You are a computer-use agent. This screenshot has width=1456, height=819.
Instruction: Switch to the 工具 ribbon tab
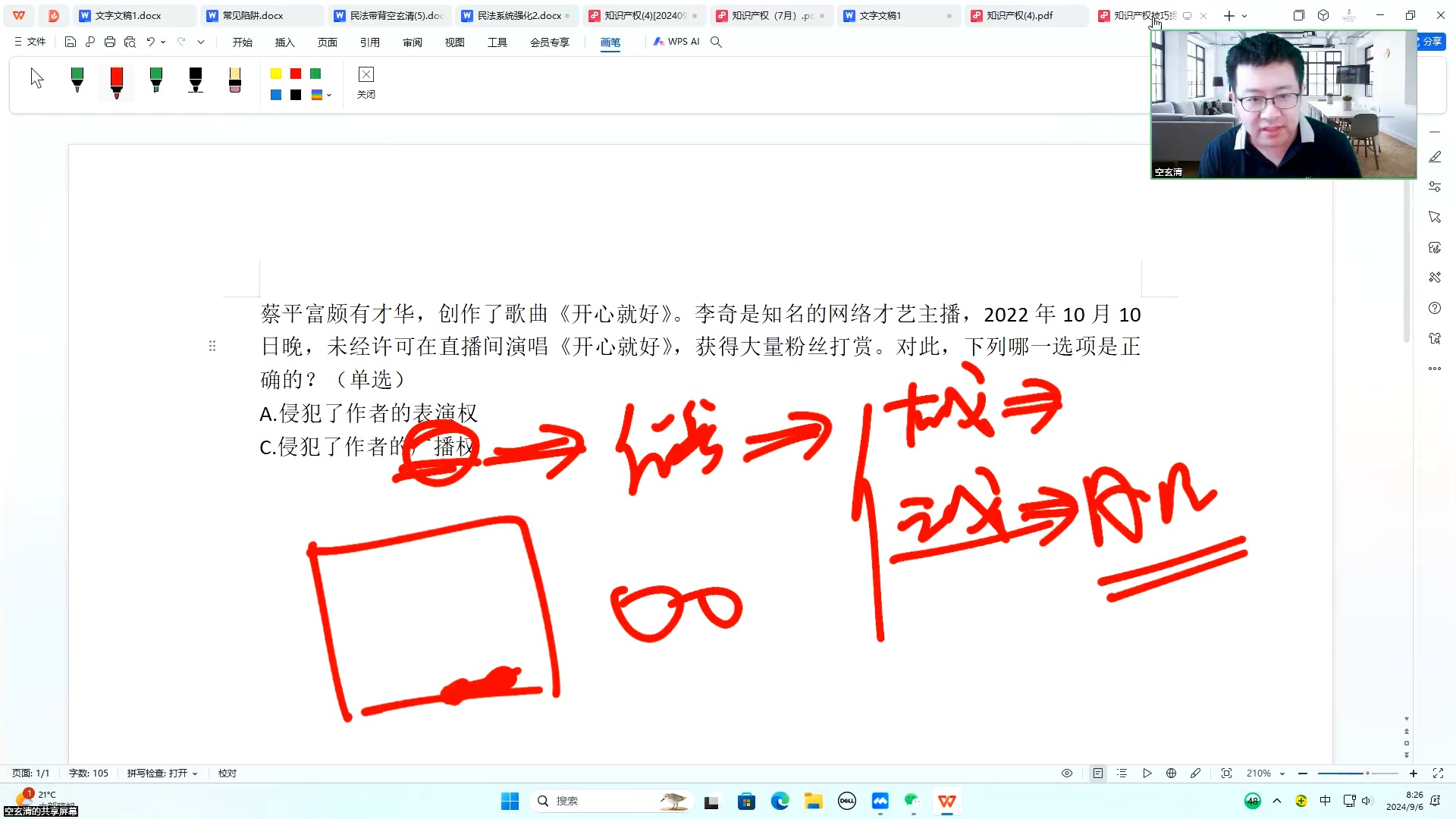point(497,42)
